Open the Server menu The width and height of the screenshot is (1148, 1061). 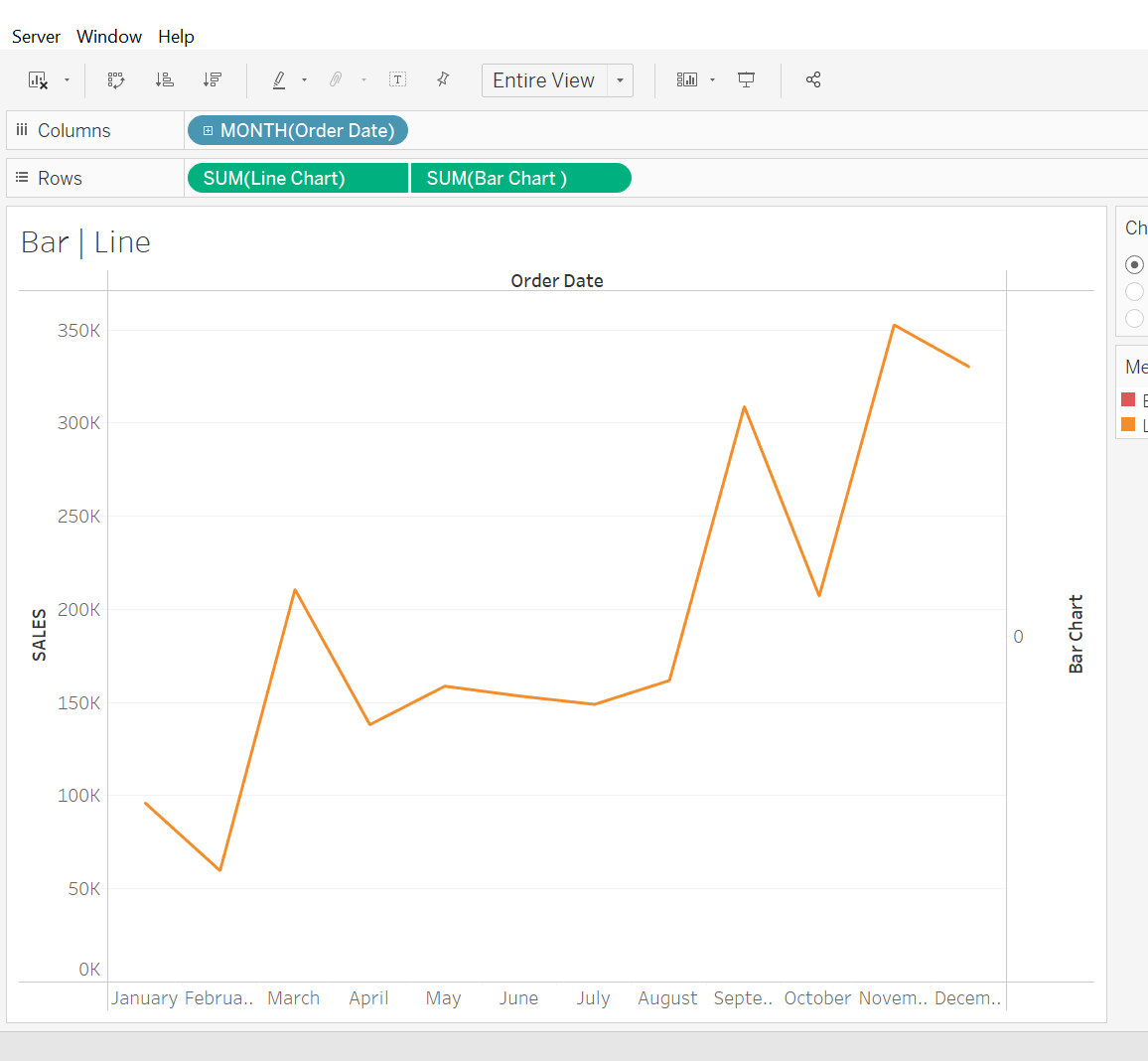point(36,37)
